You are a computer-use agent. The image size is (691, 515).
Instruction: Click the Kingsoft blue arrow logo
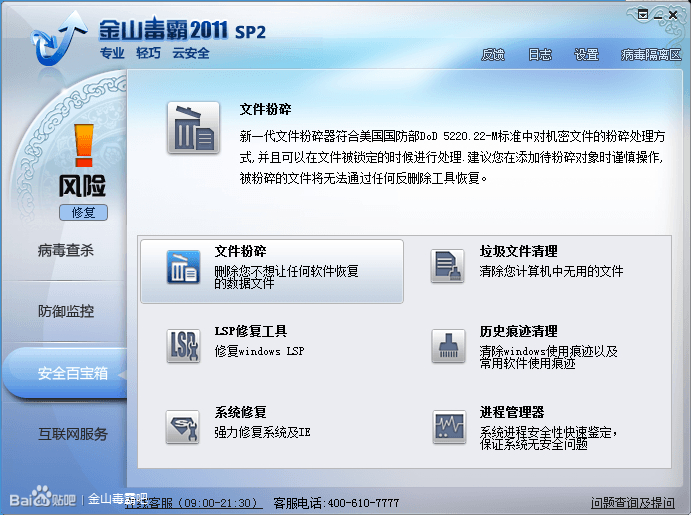coord(57,39)
